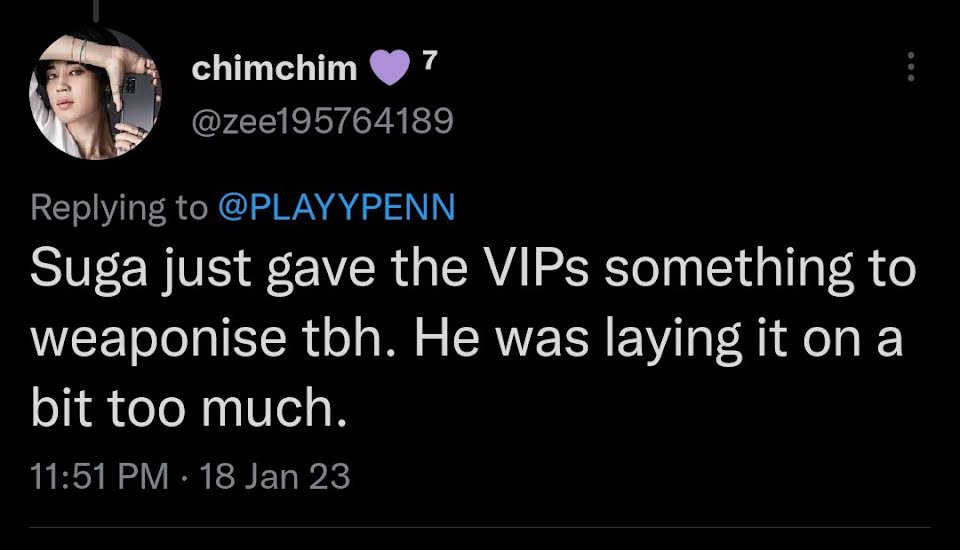Click the 11:51 PM timestamp

100,477
